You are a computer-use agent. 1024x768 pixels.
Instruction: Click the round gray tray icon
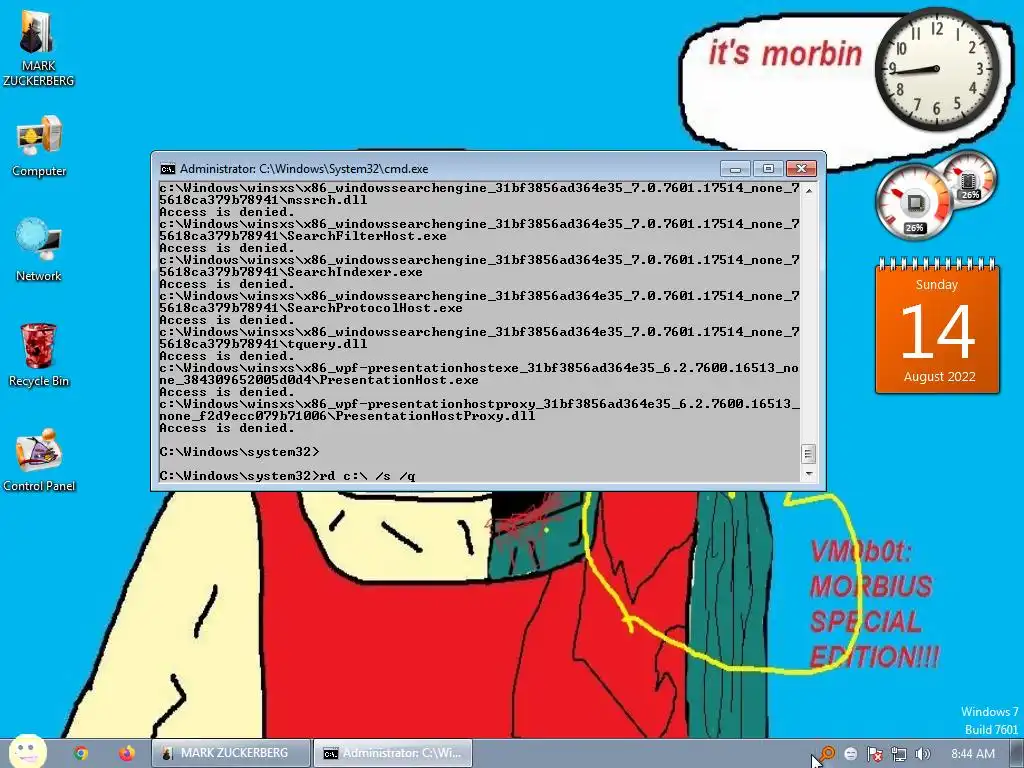(850, 754)
